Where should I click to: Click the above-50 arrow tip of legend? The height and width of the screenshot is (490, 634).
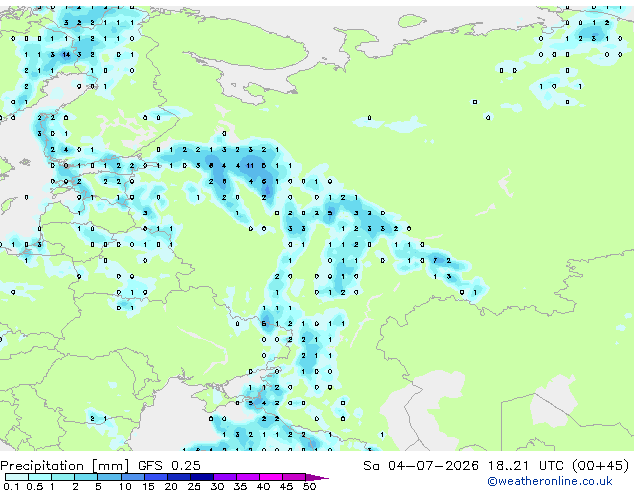[317, 477]
